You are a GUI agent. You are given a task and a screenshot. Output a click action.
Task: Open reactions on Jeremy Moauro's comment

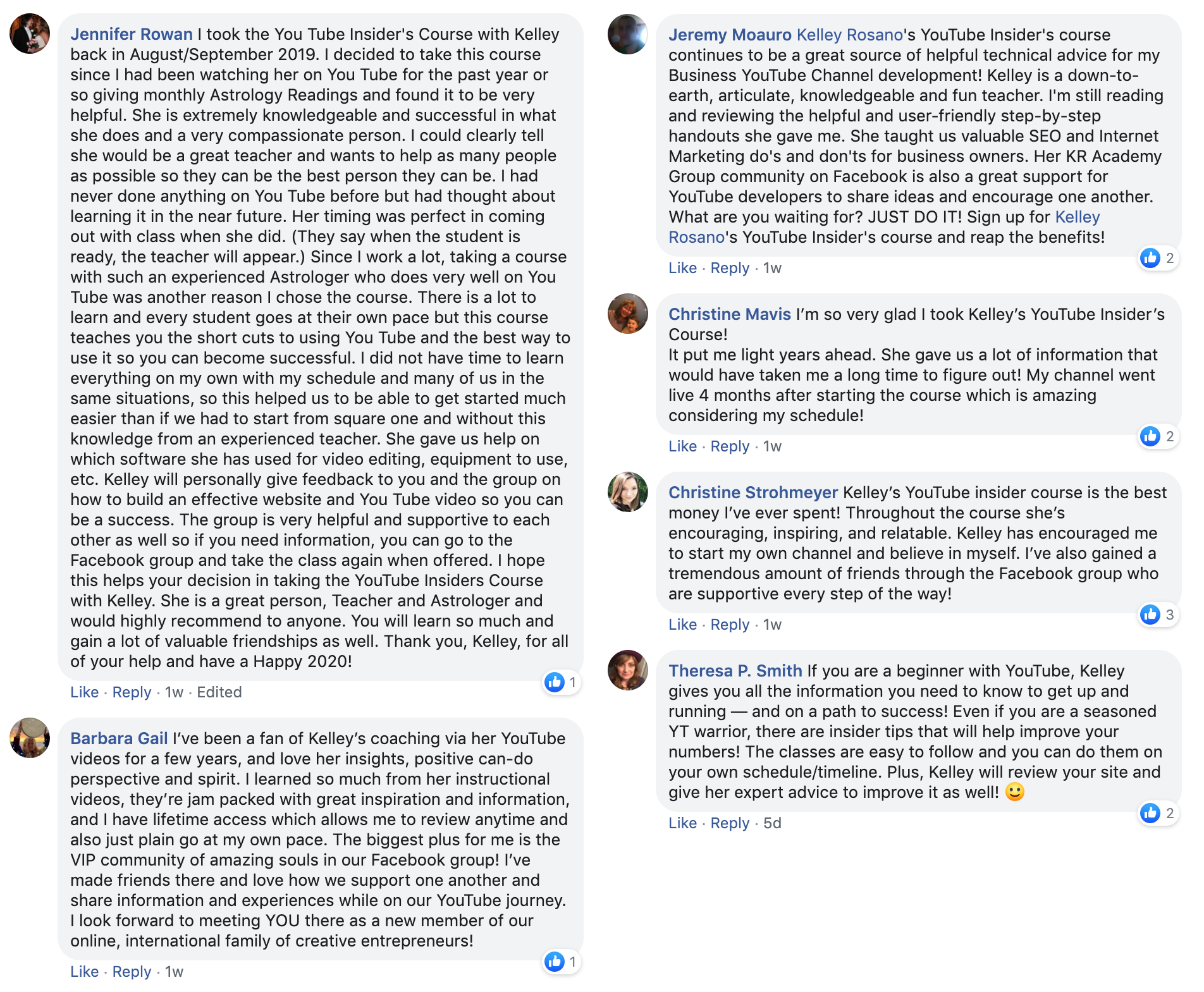pyautogui.click(x=1158, y=258)
